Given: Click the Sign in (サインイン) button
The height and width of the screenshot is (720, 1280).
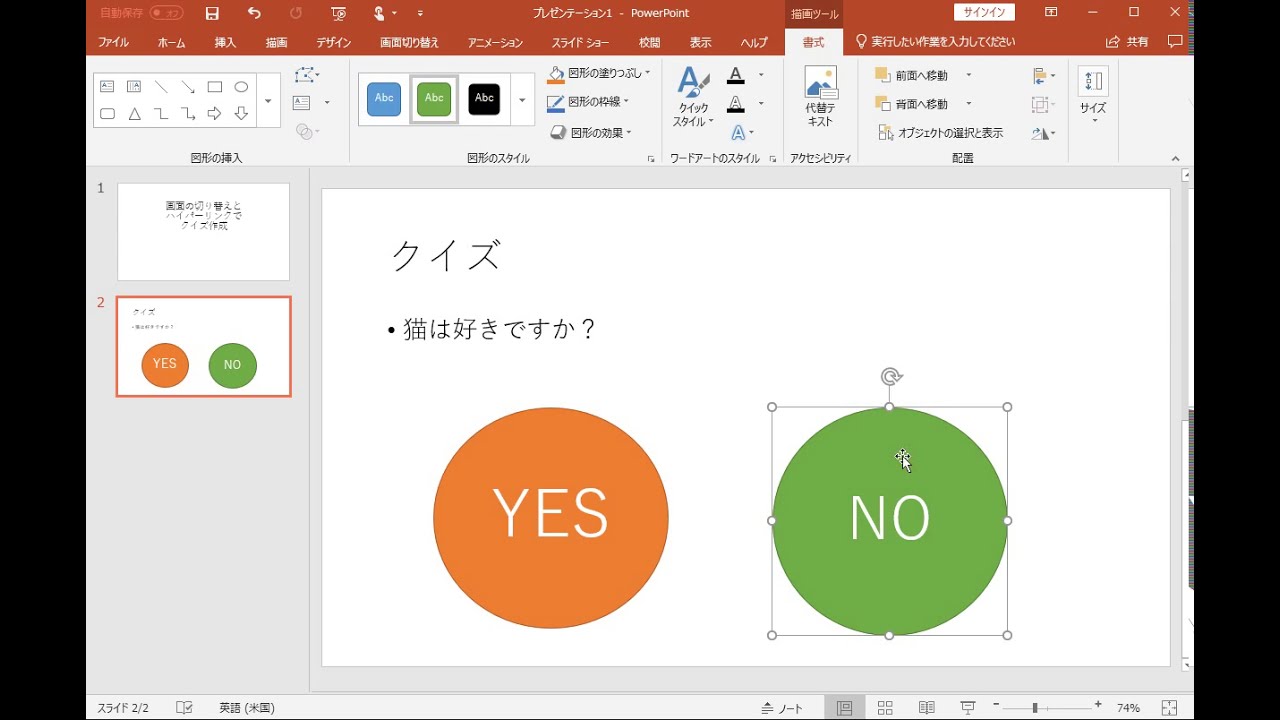Looking at the screenshot, I should (984, 13).
